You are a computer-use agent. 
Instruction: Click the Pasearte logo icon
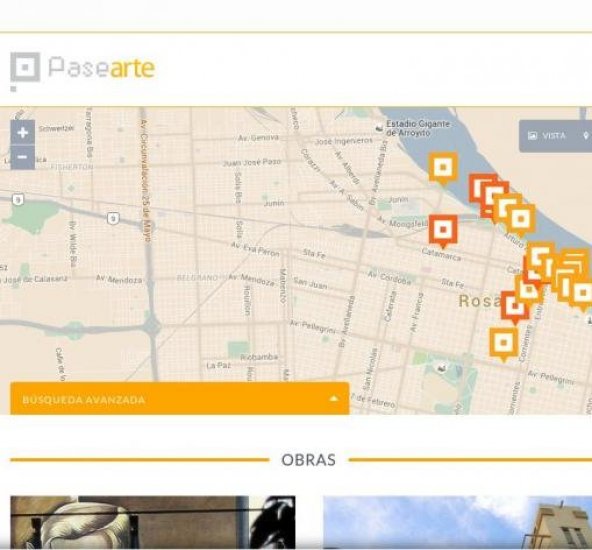coord(25,69)
